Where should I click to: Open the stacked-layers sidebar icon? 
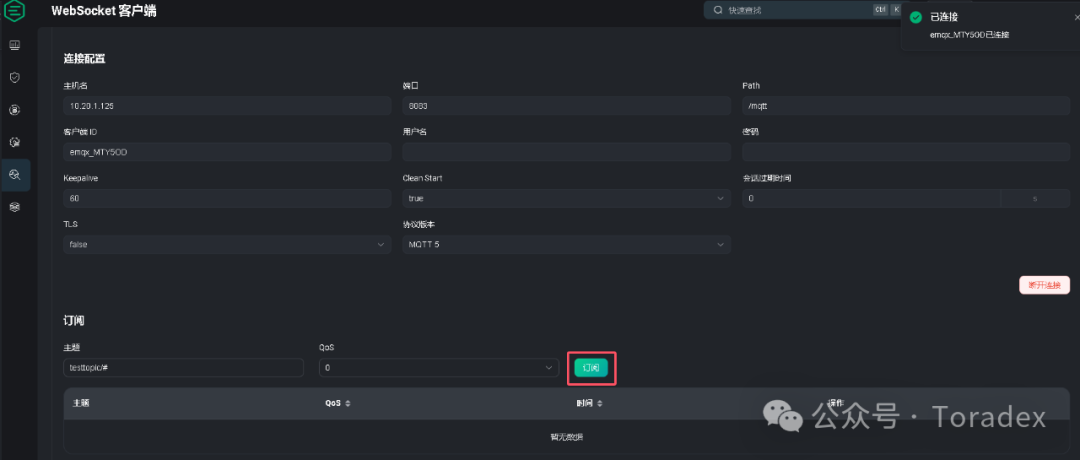pos(14,207)
